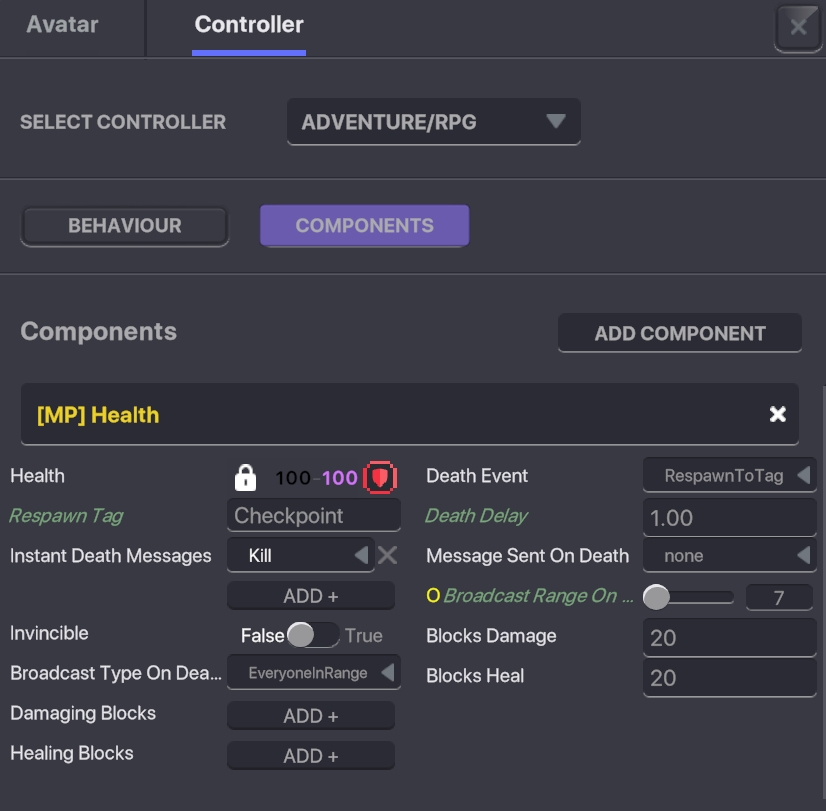Click the yellow circle by Broadcast Range

click(433, 596)
